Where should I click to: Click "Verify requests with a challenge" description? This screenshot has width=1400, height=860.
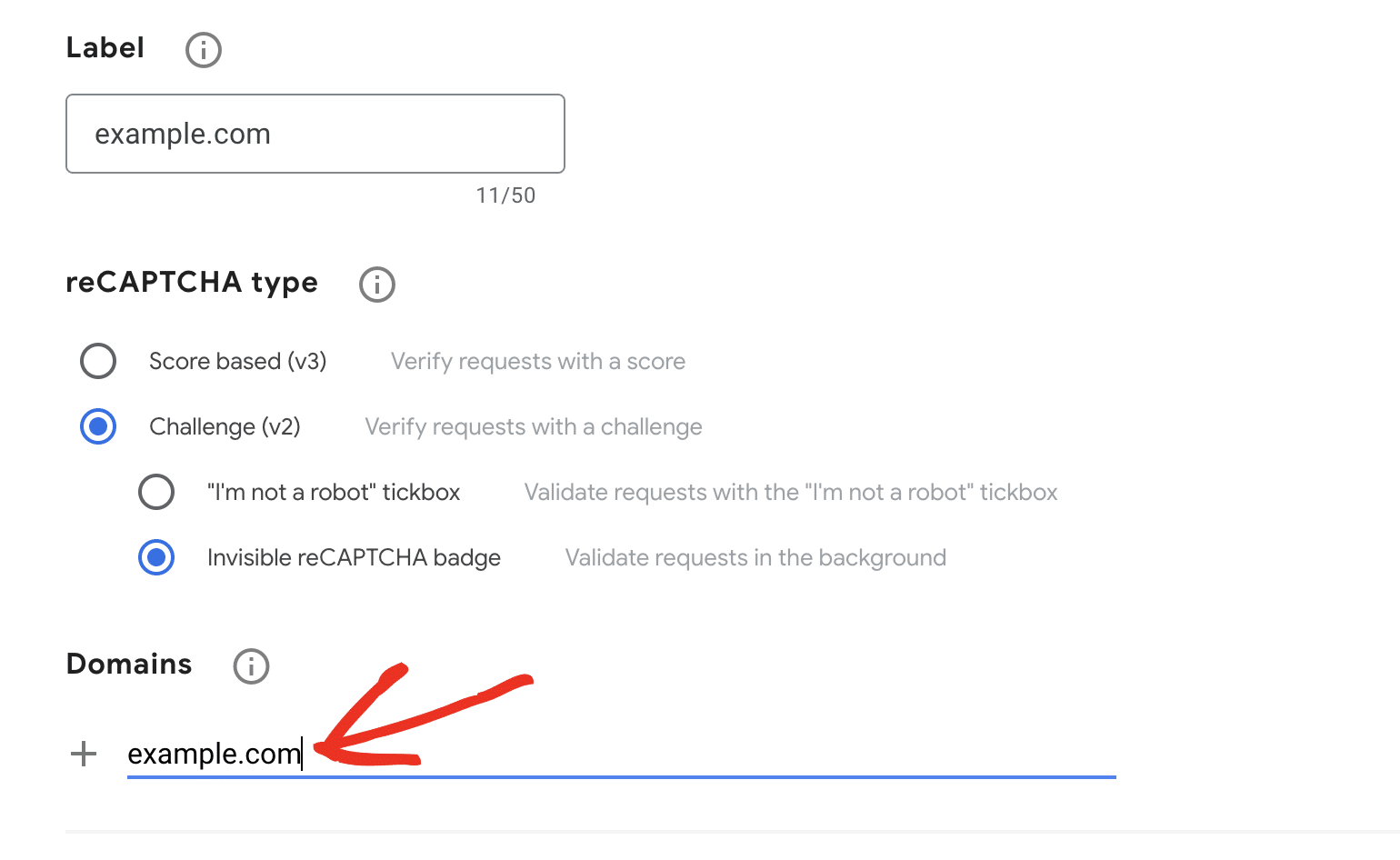coord(534,427)
